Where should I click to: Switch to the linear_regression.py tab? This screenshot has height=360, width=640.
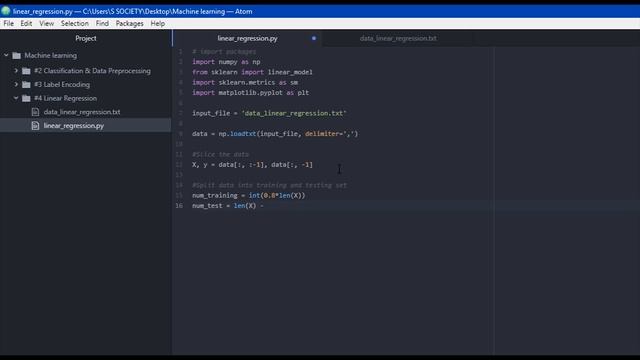point(247,38)
